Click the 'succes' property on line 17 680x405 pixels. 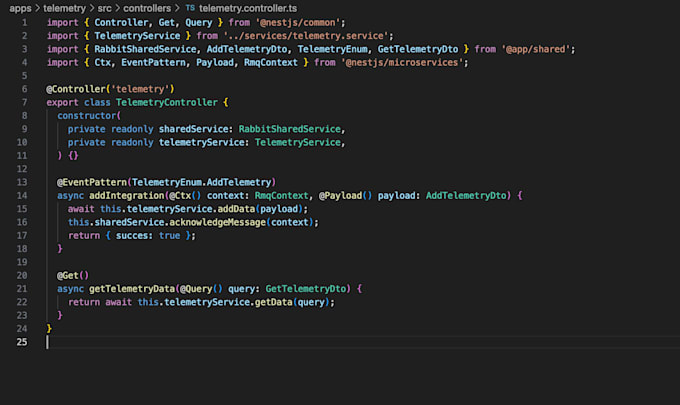click(x=132, y=235)
